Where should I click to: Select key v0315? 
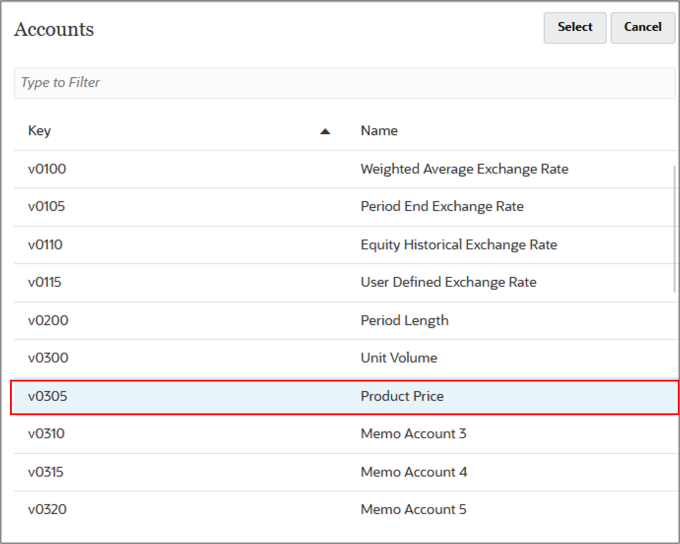point(46,472)
